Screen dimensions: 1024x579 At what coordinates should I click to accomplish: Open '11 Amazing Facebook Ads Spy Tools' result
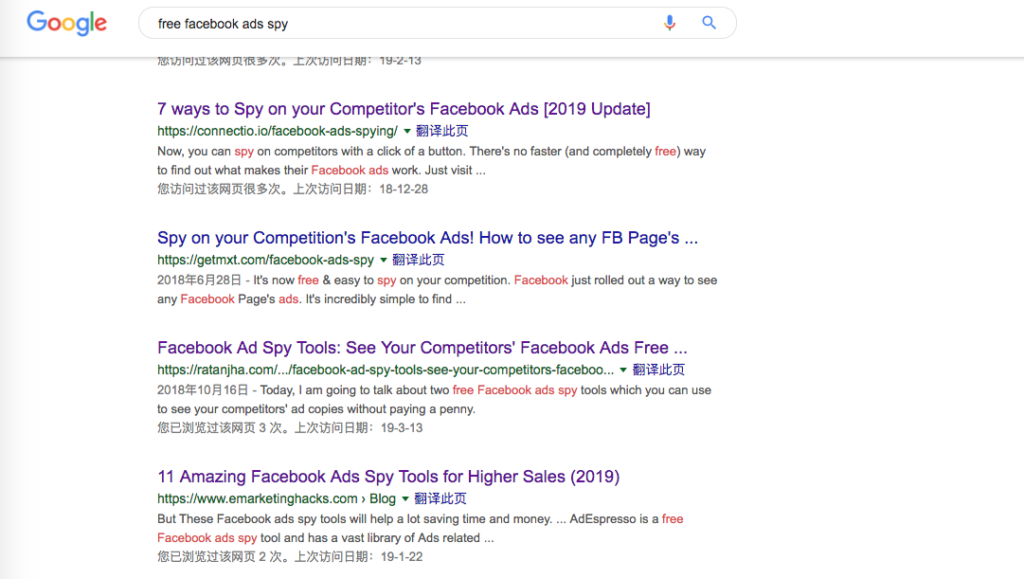[388, 477]
